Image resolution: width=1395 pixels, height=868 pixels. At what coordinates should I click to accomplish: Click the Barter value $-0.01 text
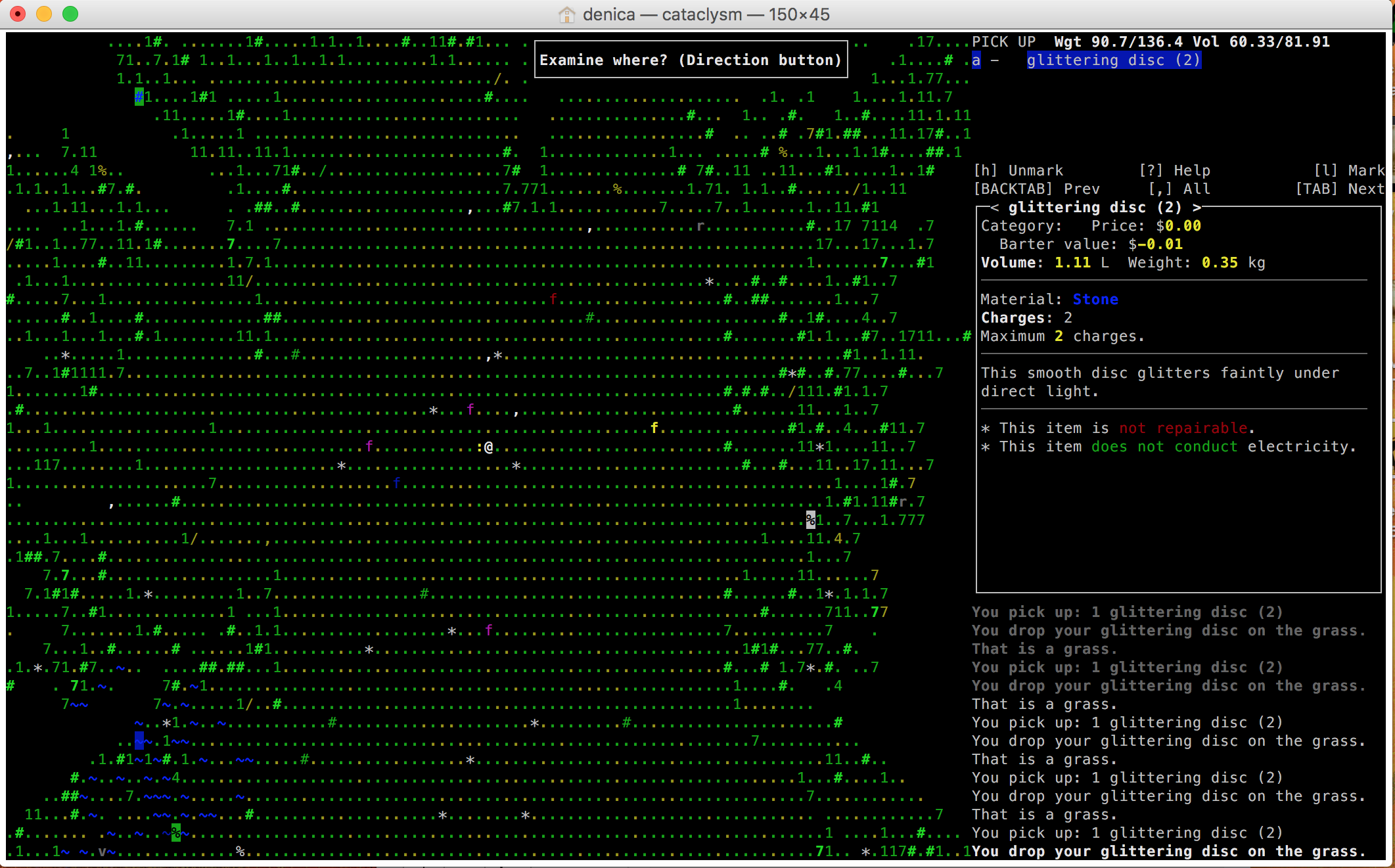point(1091,244)
